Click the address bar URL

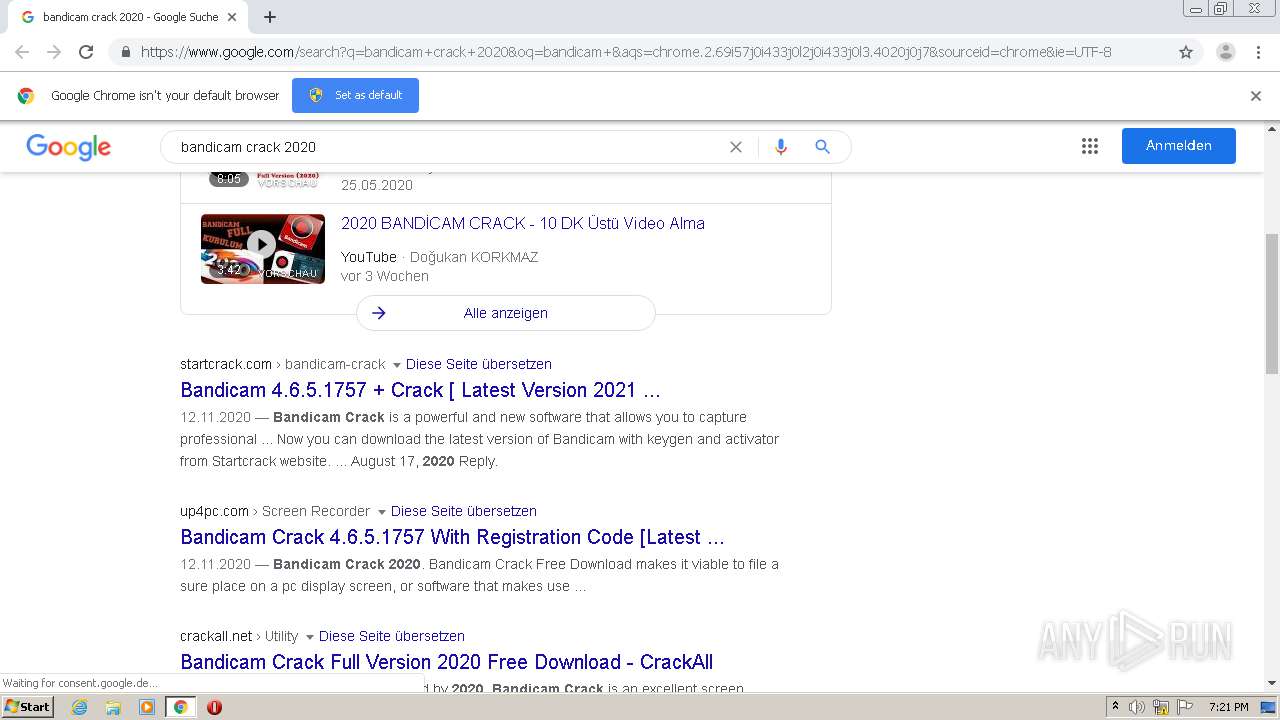click(626, 52)
